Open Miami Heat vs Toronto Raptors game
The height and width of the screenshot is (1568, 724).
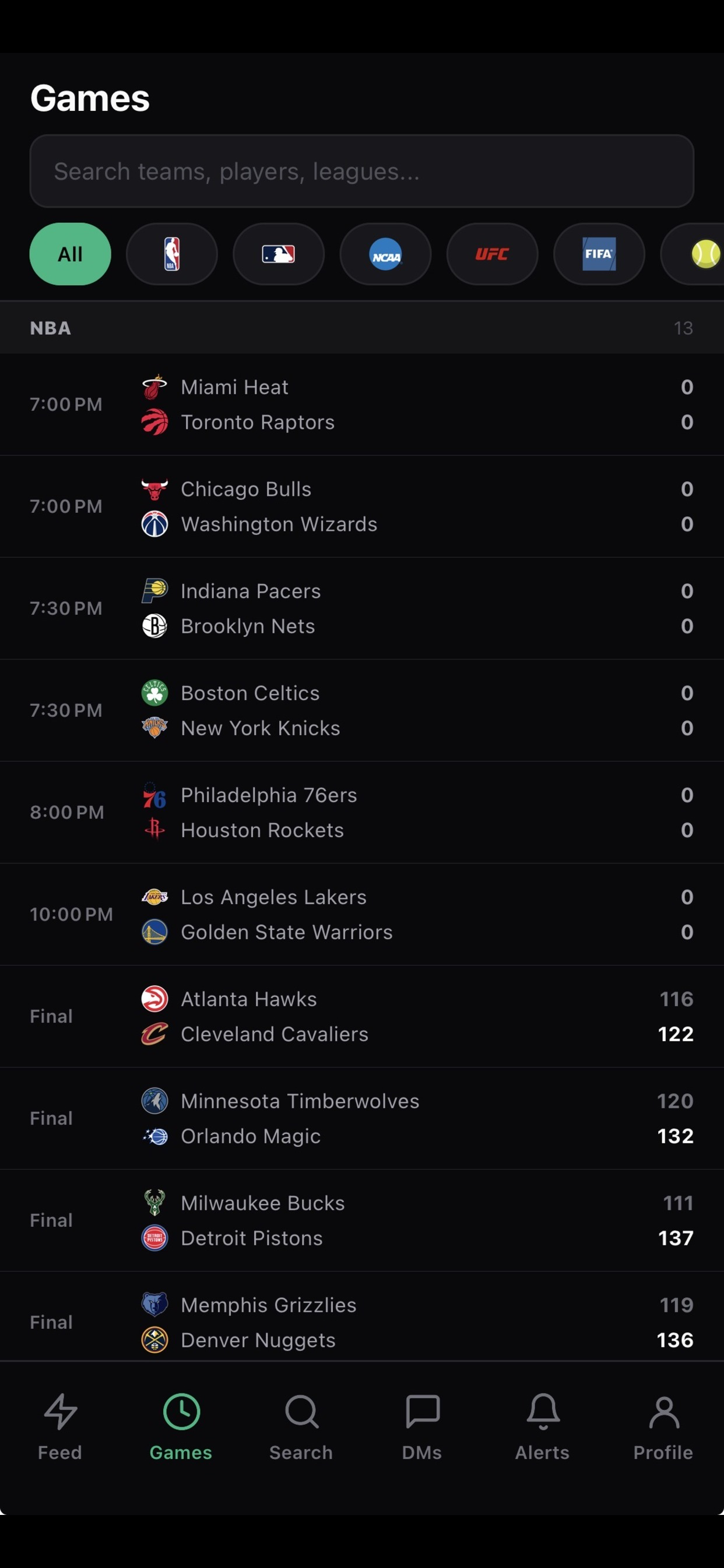(x=362, y=404)
